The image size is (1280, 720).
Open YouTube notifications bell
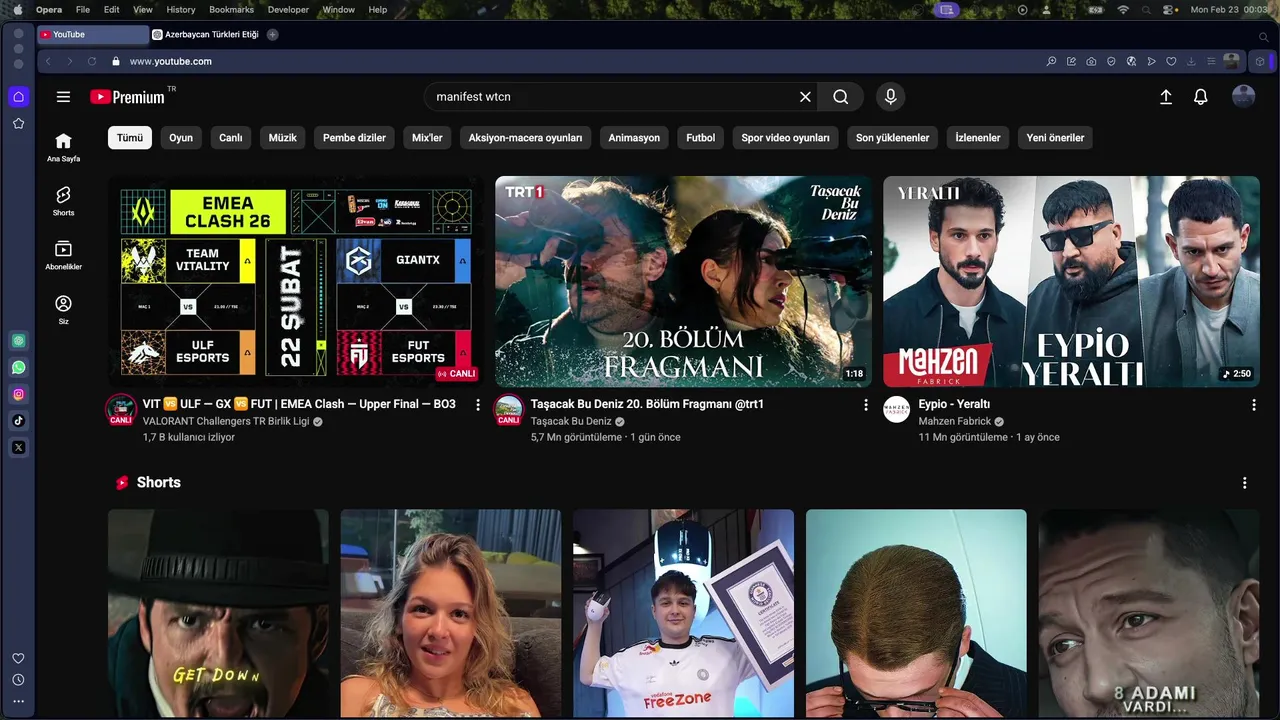(1201, 97)
